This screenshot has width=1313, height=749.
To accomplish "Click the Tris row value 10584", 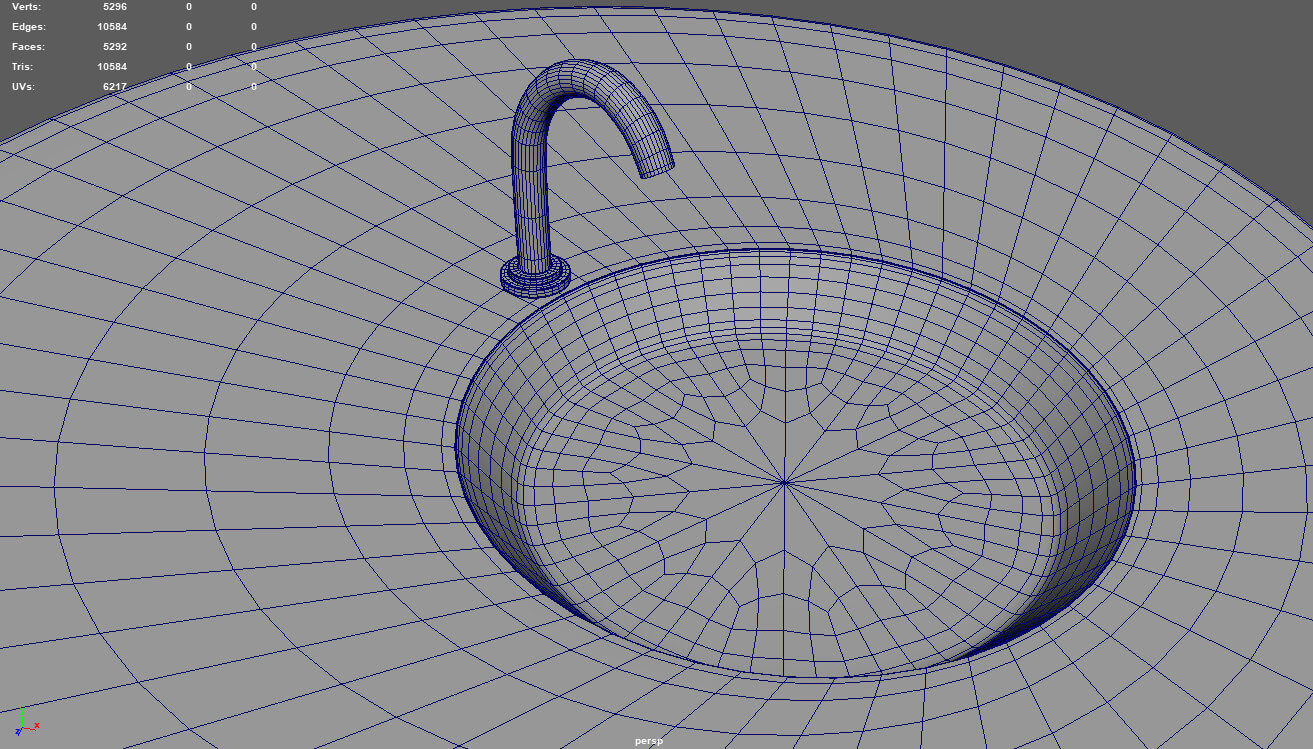I will pyautogui.click(x=112, y=67).
